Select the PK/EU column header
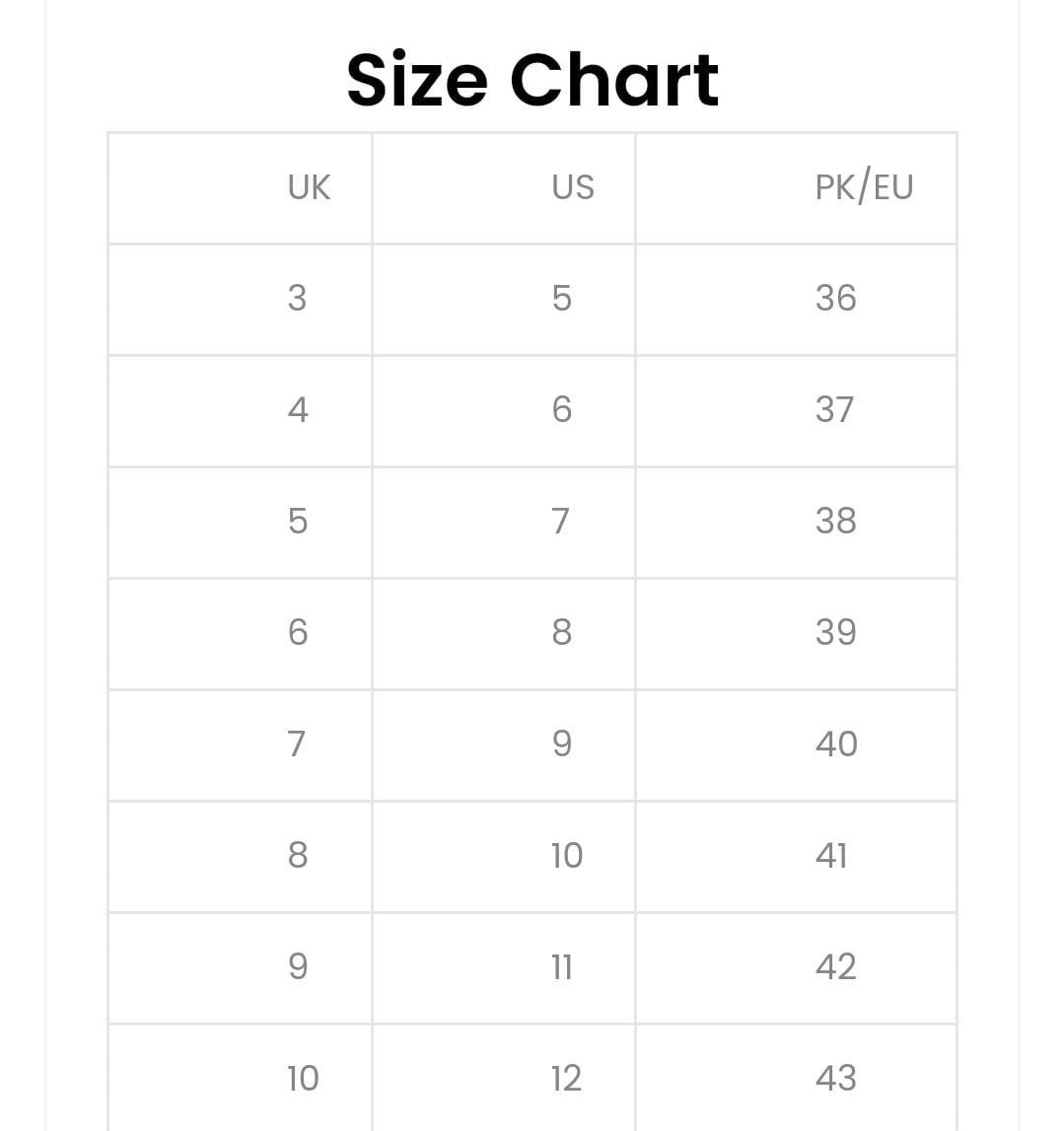1064x1131 pixels. click(x=797, y=188)
